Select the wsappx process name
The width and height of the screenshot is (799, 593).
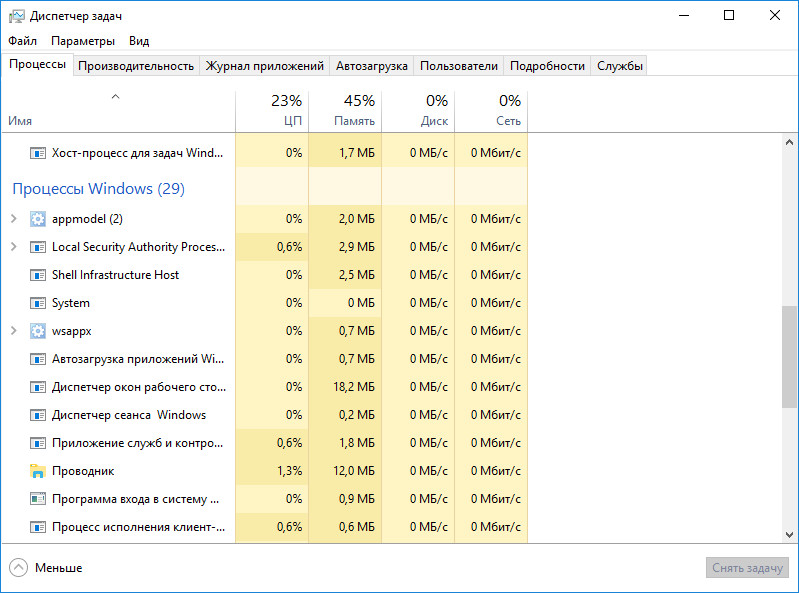click(71, 331)
